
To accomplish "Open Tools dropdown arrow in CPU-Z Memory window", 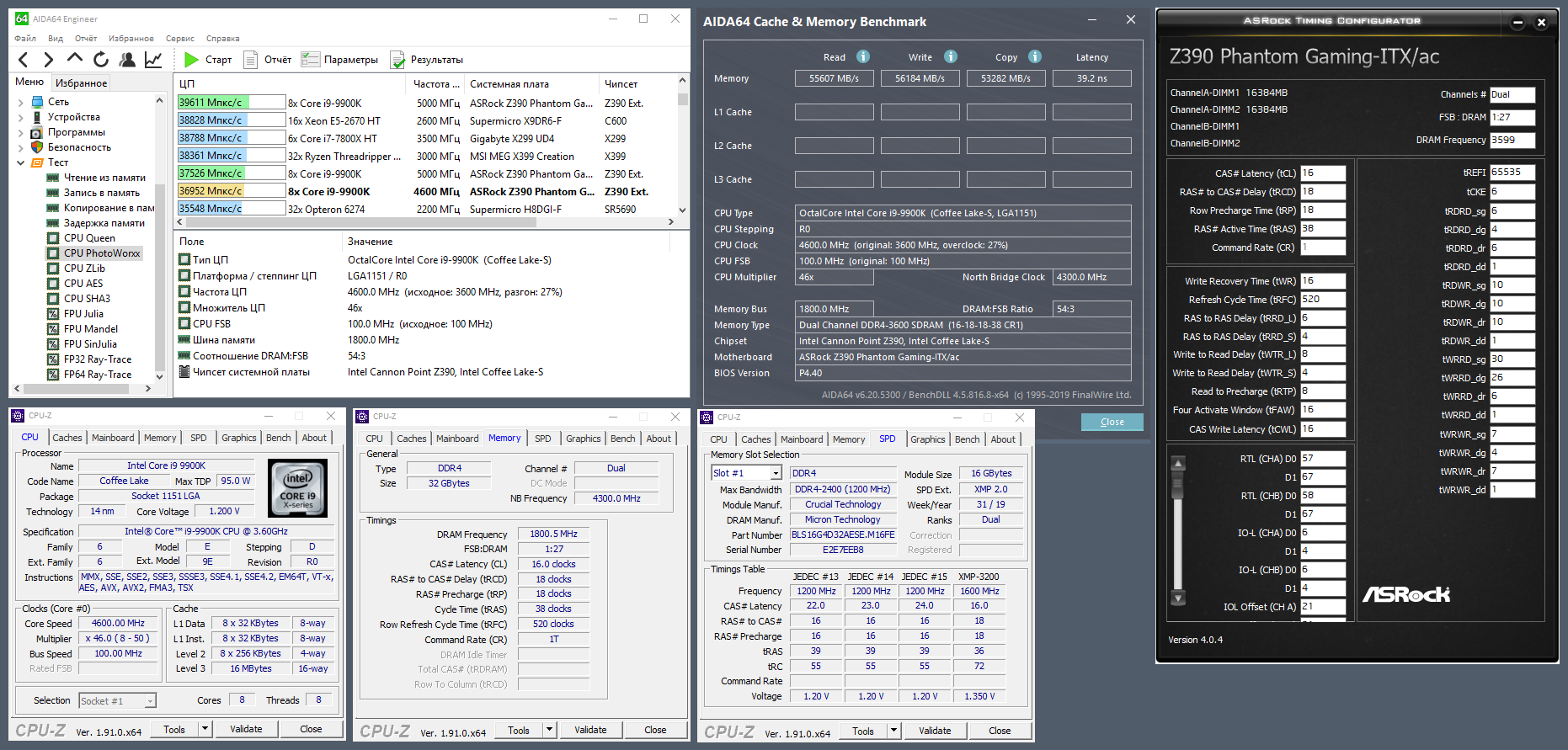I will pyautogui.click(x=549, y=730).
